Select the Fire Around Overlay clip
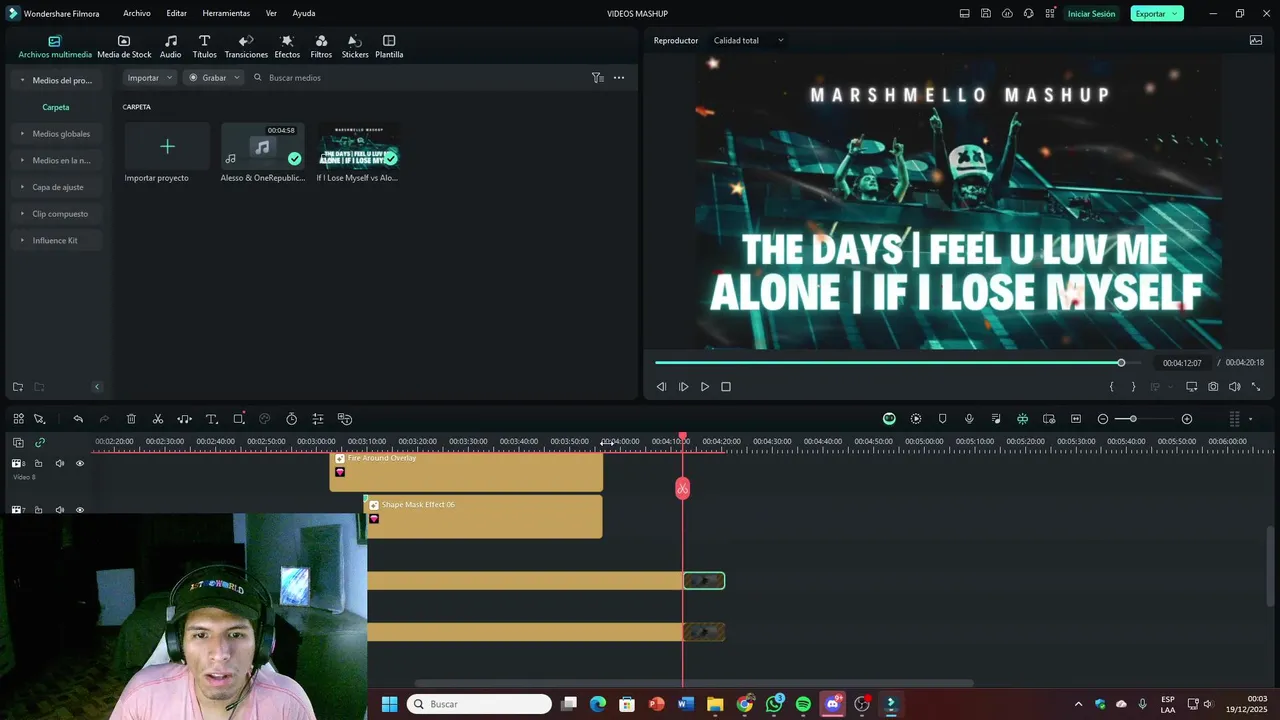Screen dimensions: 1280x720 tap(466, 472)
